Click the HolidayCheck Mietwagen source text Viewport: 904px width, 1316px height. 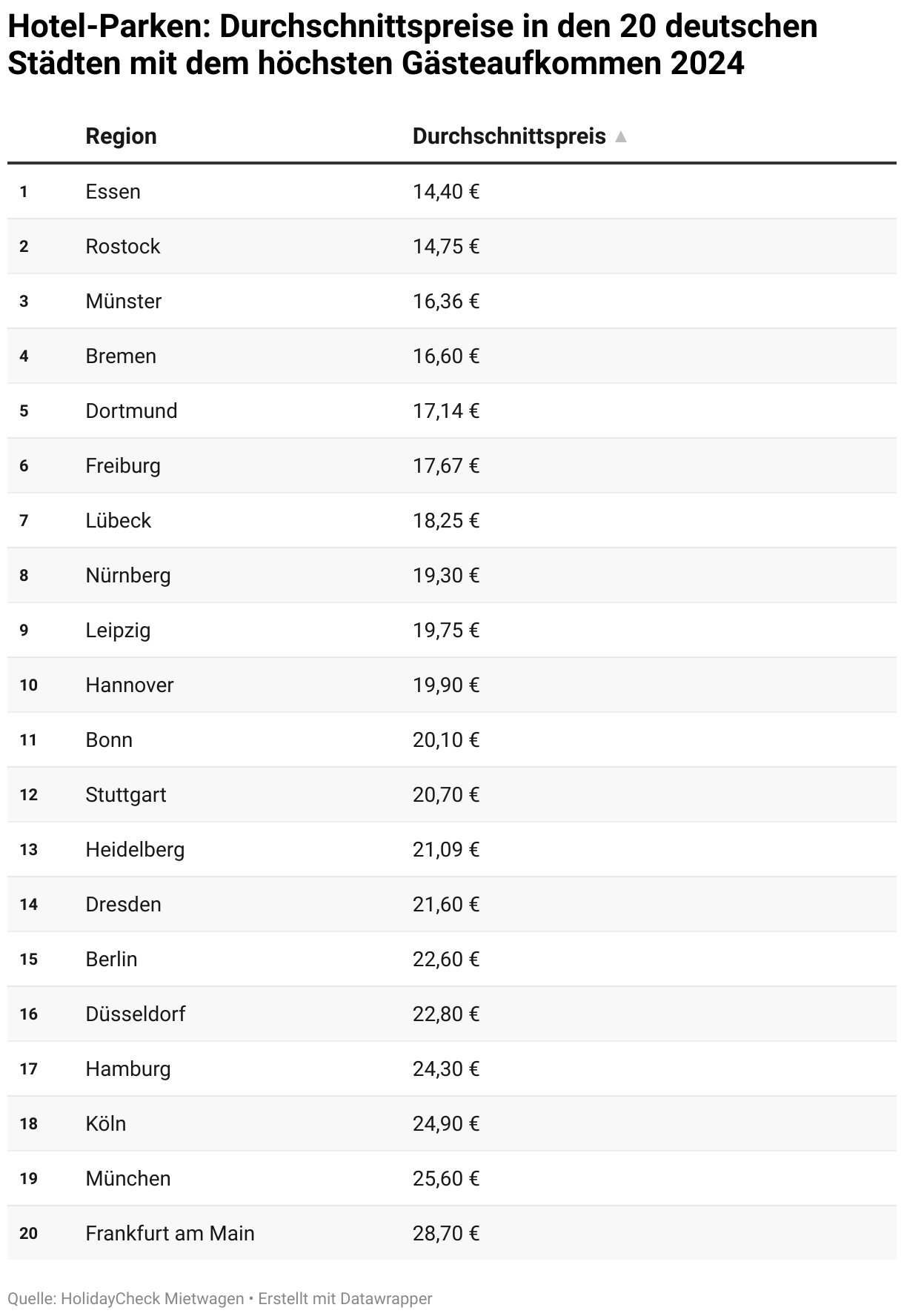(x=152, y=1299)
